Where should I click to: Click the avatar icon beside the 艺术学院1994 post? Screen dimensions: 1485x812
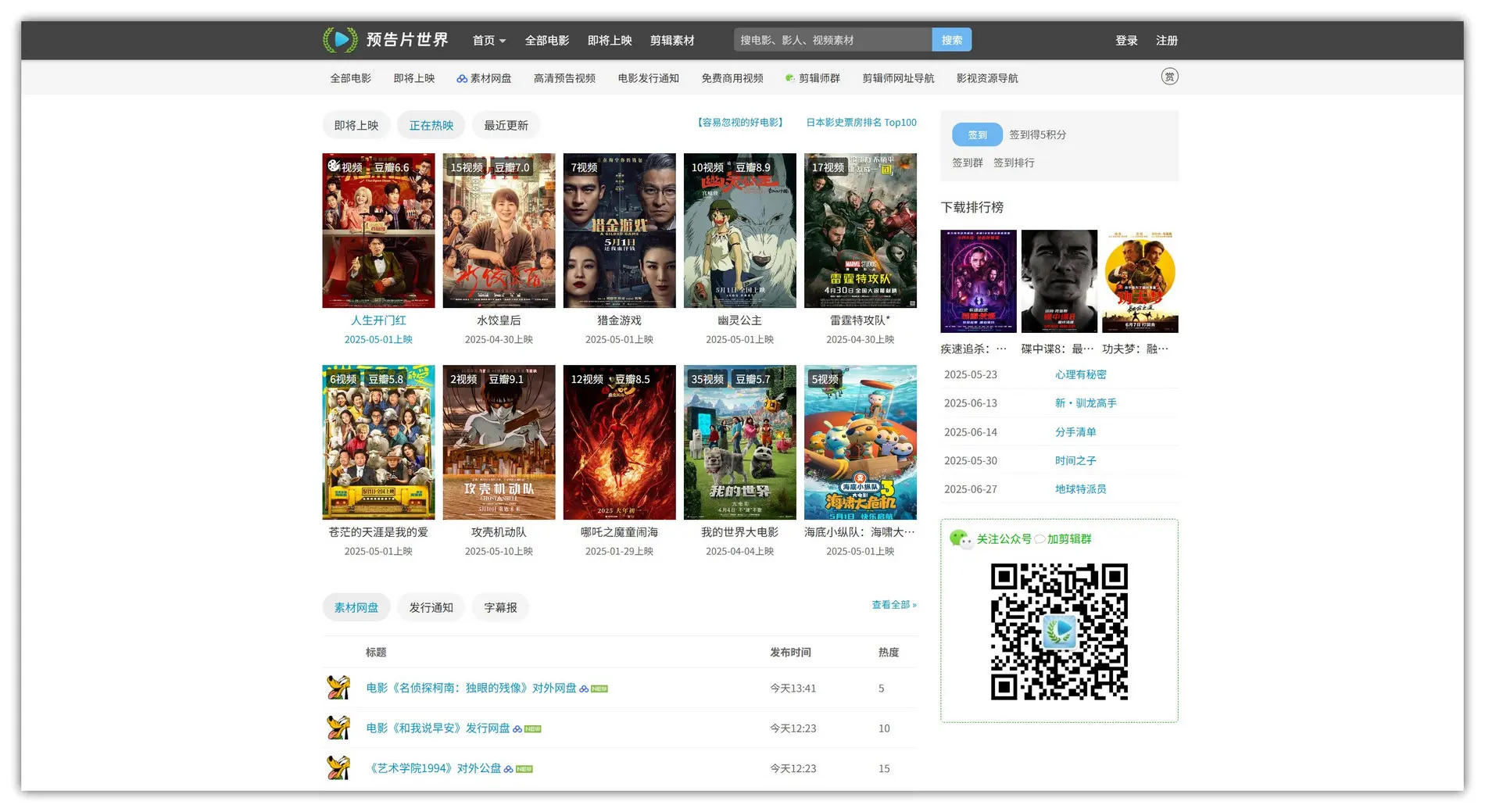click(x=338, y=768)
